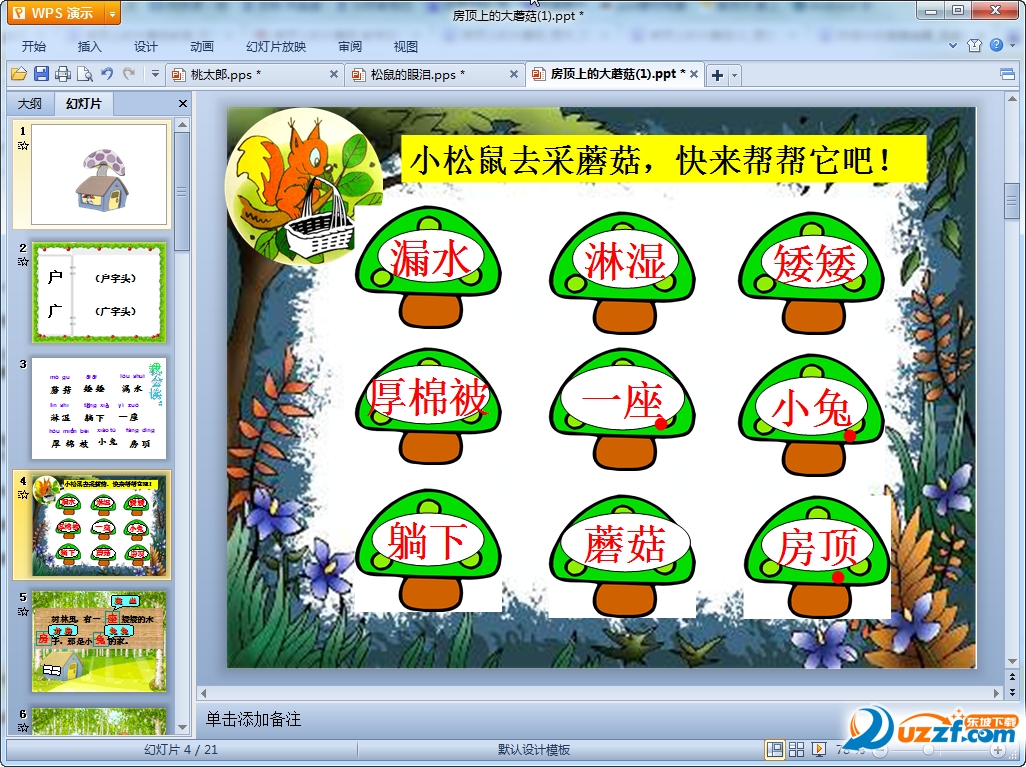The width and height of the screenshot is (1026, 767).
Task: Click the zoom in plus button
Action: coord(998,750)
